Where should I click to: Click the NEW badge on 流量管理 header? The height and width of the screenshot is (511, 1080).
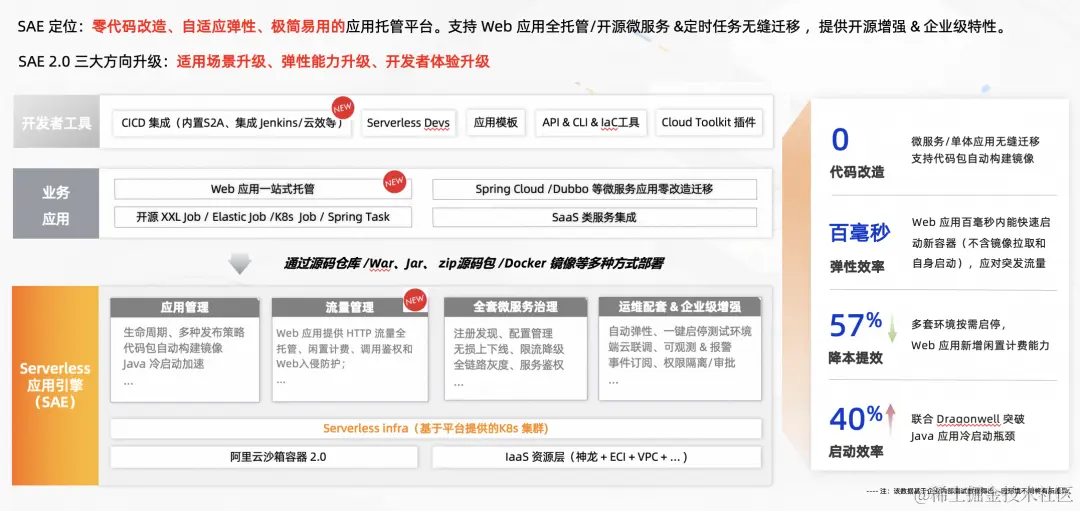pyautogui.click(x=415, y=301)
